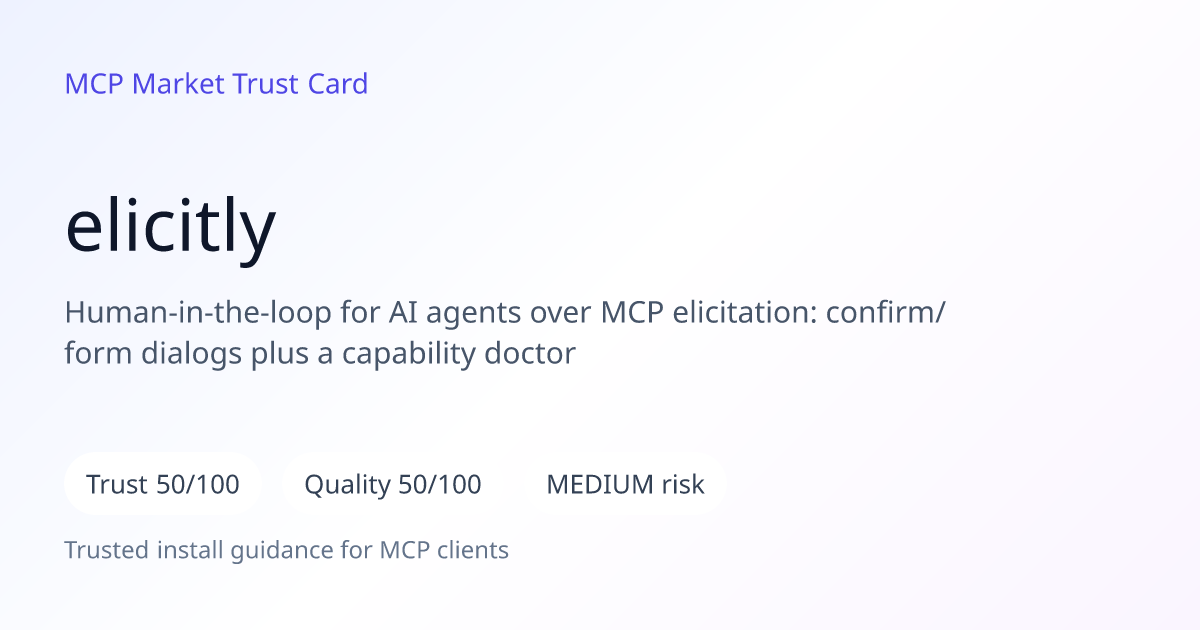
Task: Click the phrase Trust Card in the header
Action: 301,84
